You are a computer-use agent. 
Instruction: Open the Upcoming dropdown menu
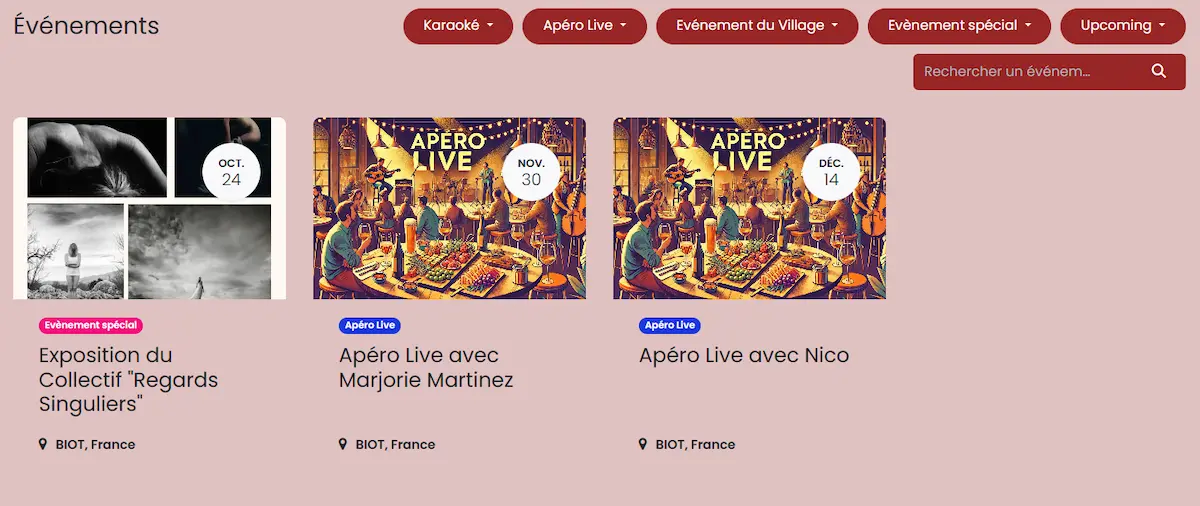click(x=1123, y=26)
